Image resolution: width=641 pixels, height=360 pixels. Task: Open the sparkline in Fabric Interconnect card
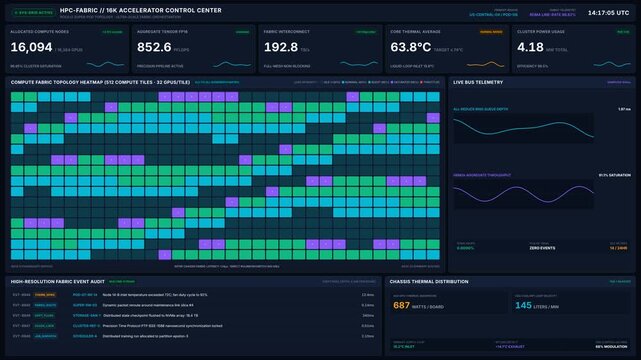click(x=359, y=64)
